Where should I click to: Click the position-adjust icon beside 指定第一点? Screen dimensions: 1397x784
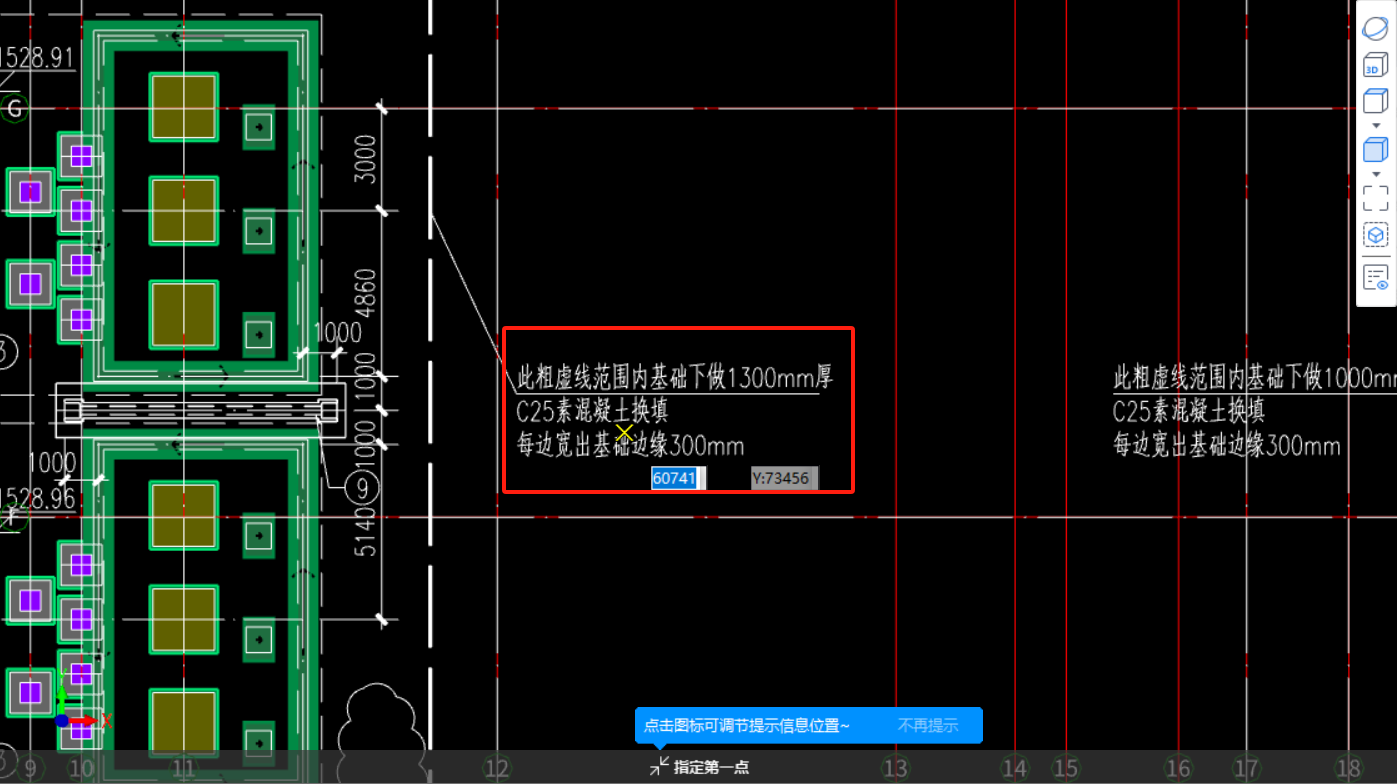click(659, 767)
